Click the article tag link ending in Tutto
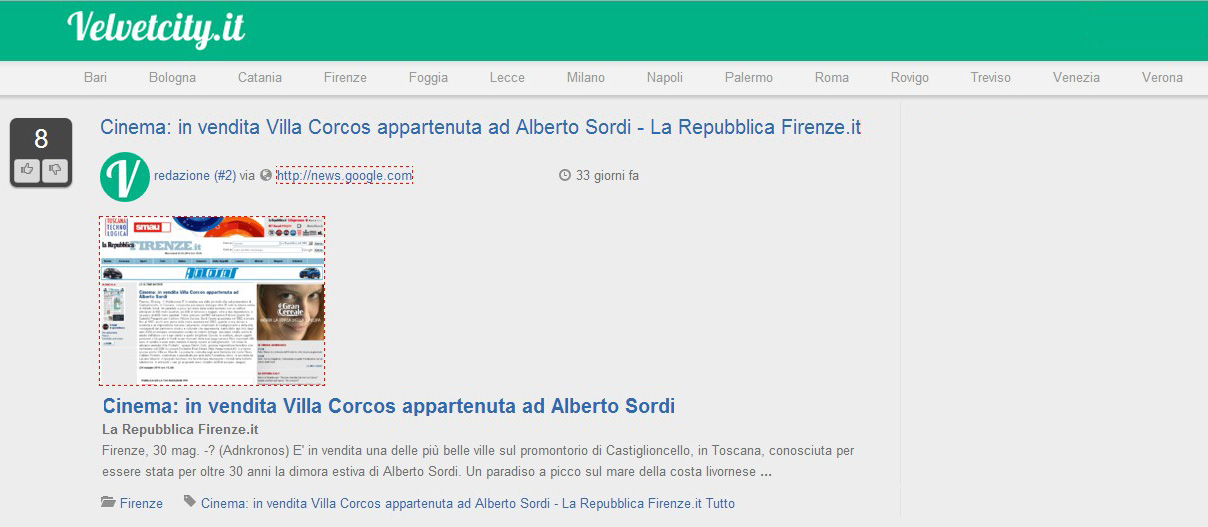 point(468,503)
